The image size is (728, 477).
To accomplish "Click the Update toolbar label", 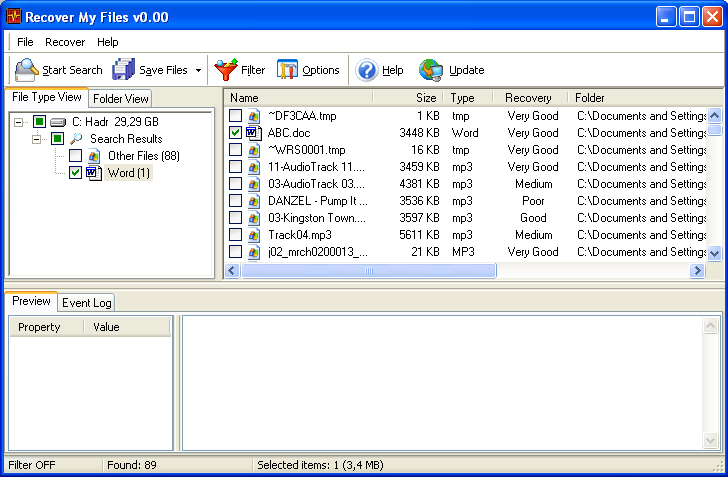I will (467, 70).
